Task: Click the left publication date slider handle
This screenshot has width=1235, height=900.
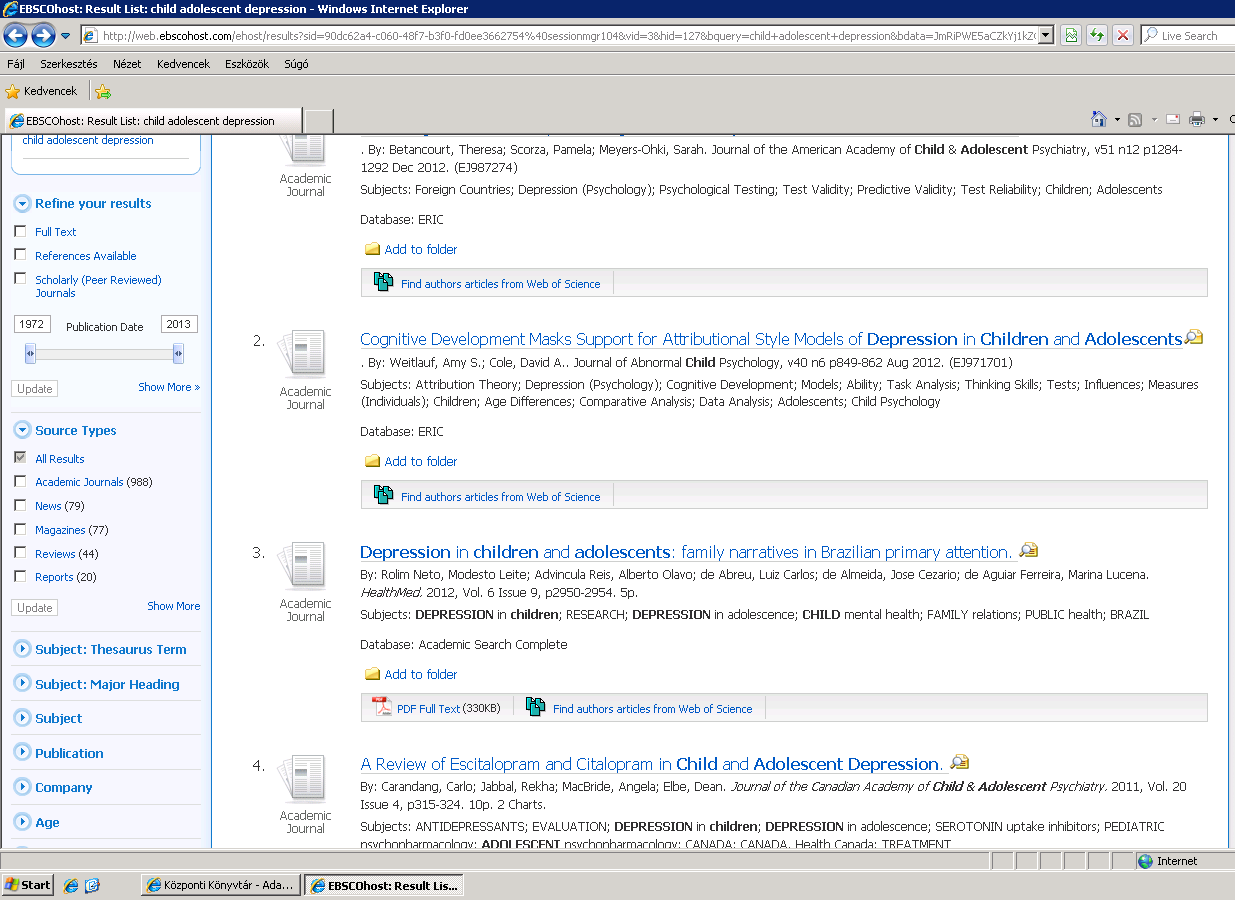Action: click(30, 353)
